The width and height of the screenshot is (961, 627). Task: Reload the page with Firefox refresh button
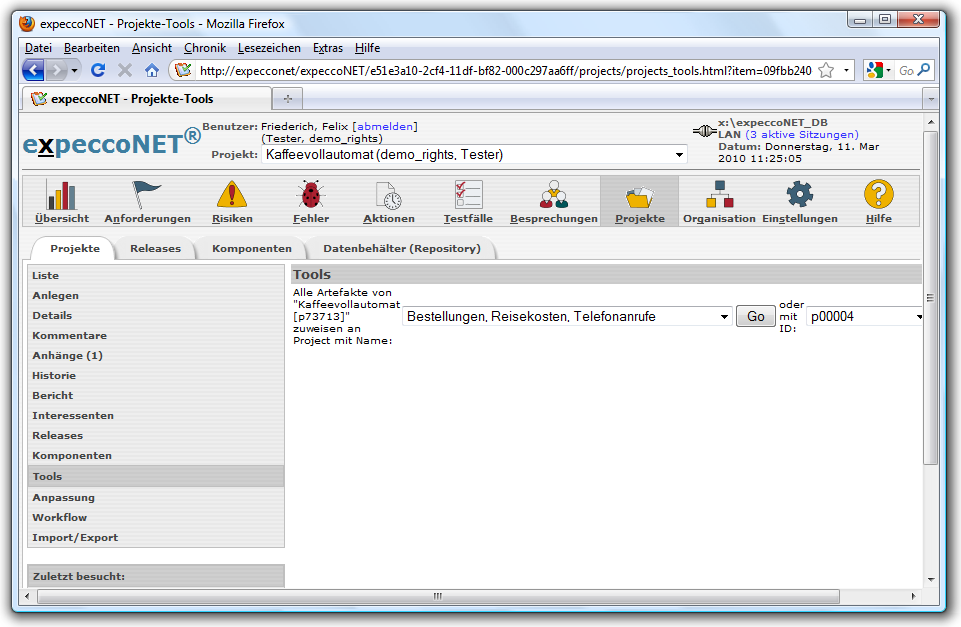tap(98, 70)
